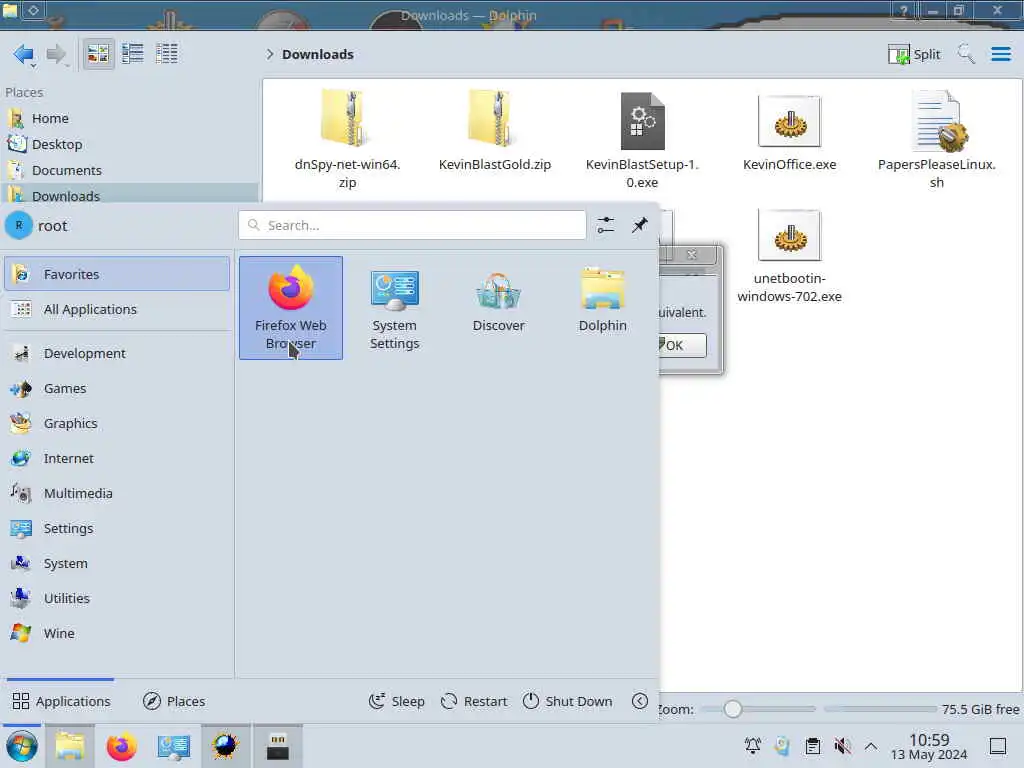Open the application launcher start button
Screen dimensions: 1024x768
[22, 746]
